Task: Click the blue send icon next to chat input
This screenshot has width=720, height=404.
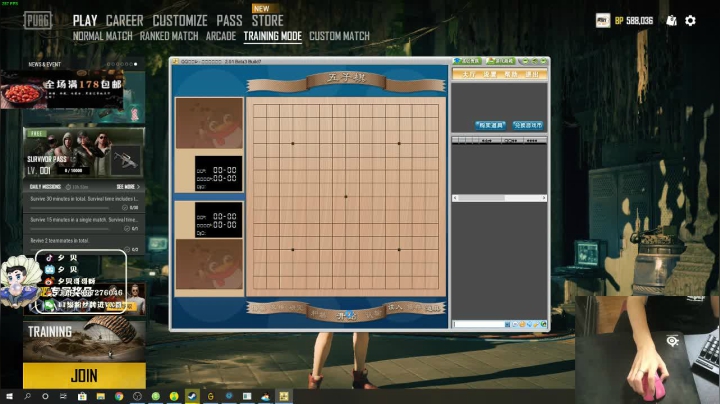Action: point(507,324)
